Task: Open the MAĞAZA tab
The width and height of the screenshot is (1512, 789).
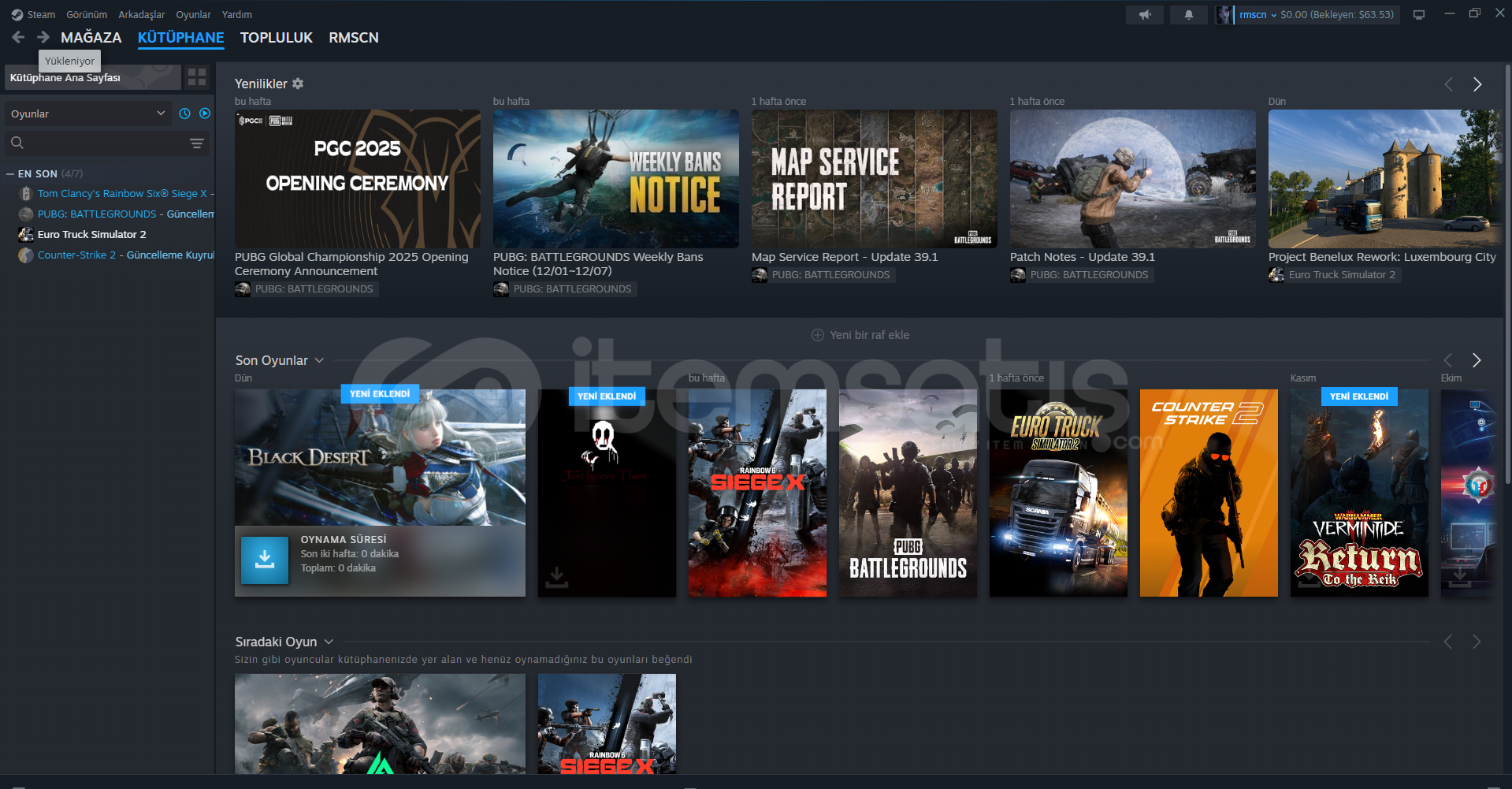Action: (x=91, y=37)
